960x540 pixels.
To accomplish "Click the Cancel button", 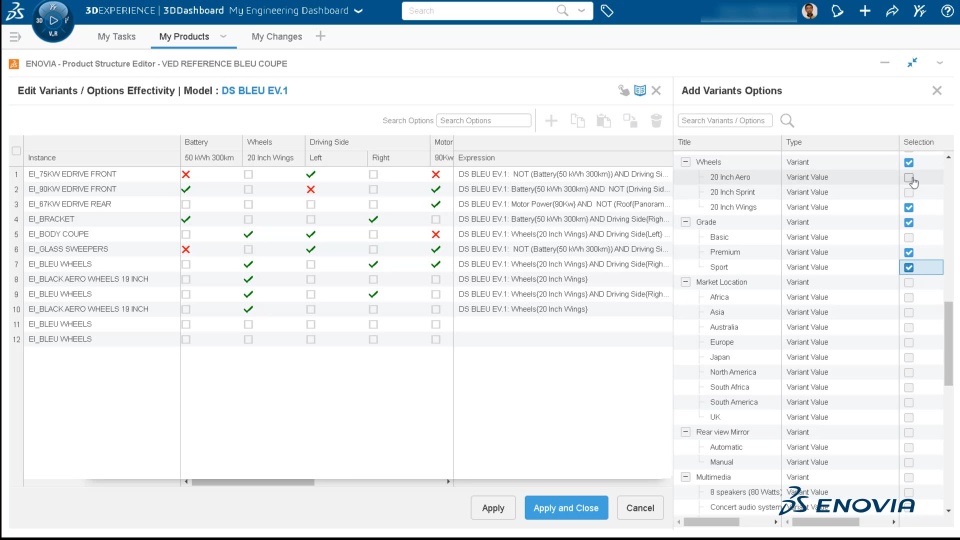I will click(640, 508).
